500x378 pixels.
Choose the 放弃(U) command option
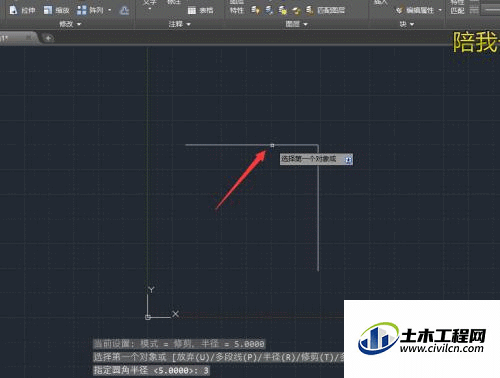click(x=192, y=357)
